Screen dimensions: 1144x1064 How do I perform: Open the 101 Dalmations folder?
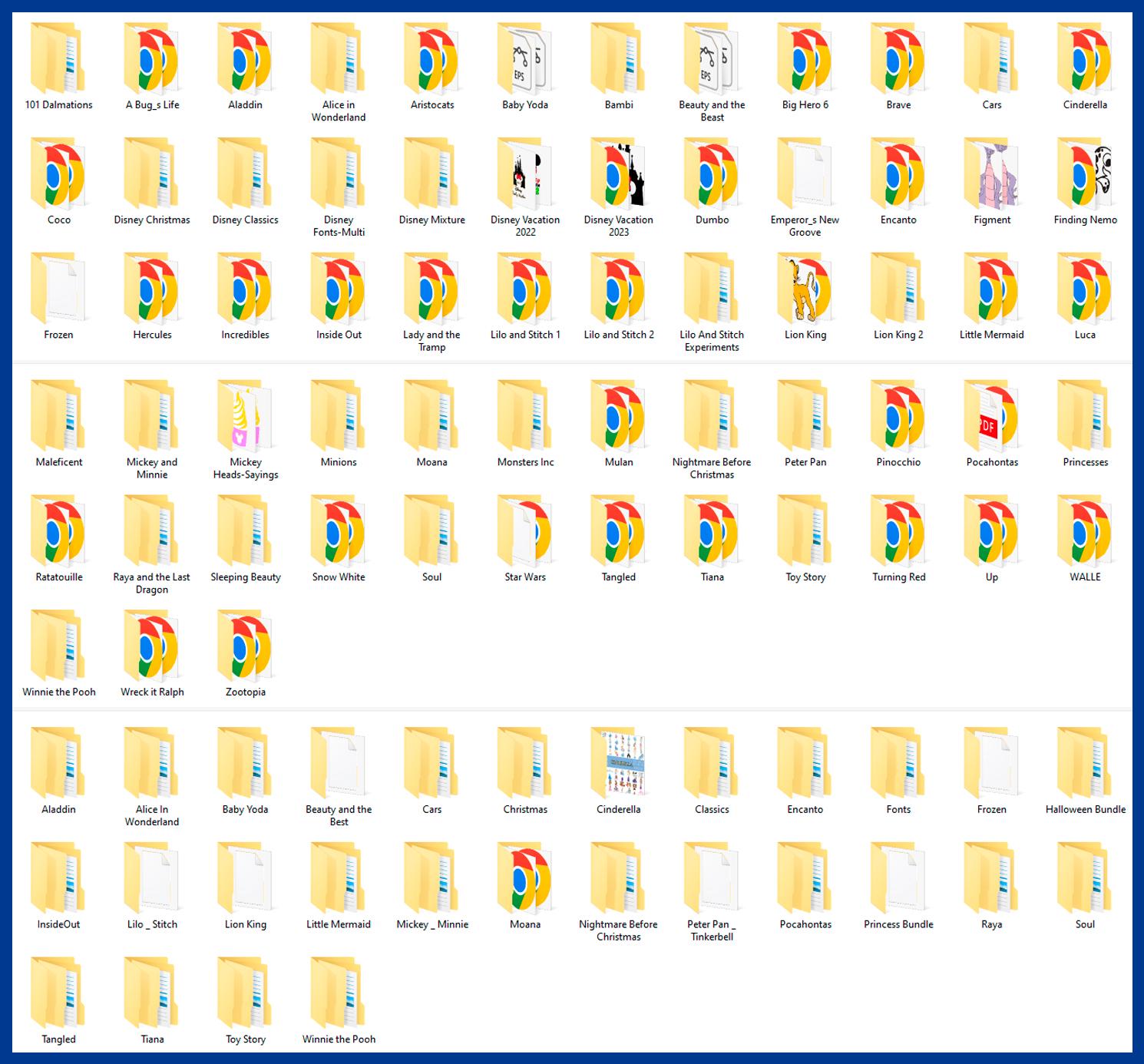pyautogui.click(x=58, y=61)
